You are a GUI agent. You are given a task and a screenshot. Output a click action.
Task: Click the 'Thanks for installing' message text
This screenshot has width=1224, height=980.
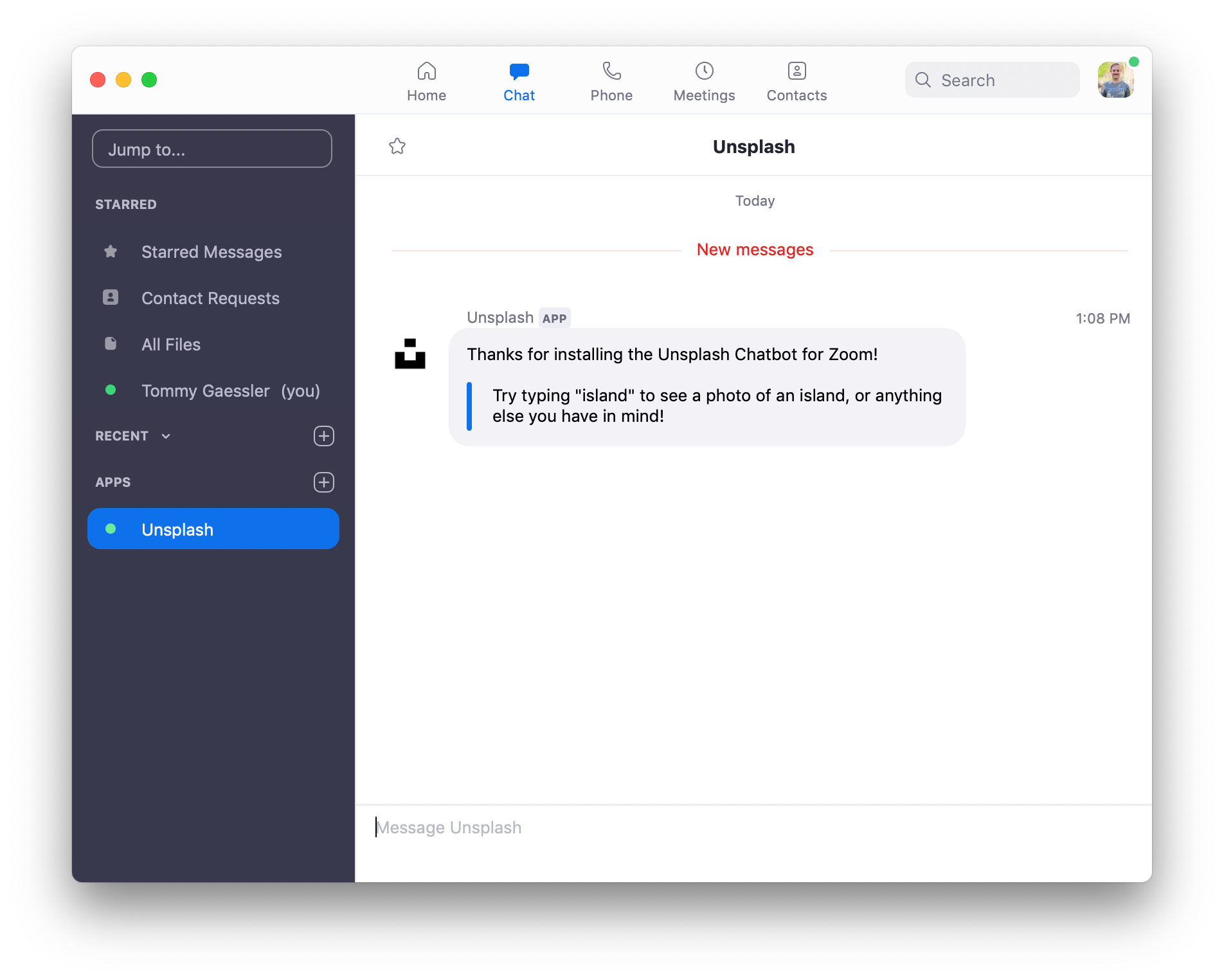[x=672, y=354]
